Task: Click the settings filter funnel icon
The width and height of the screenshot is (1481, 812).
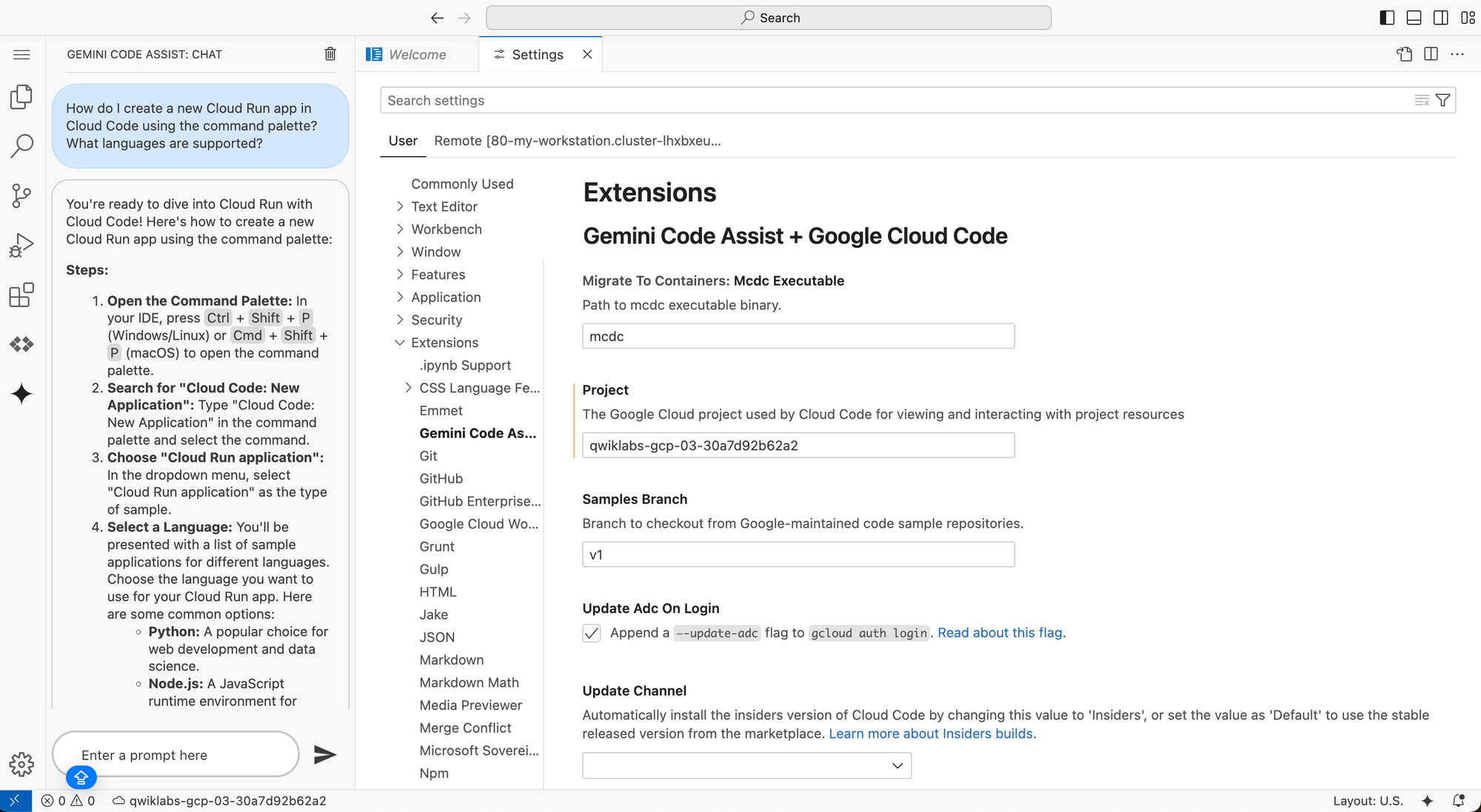Action: (x=1442, y=101)
